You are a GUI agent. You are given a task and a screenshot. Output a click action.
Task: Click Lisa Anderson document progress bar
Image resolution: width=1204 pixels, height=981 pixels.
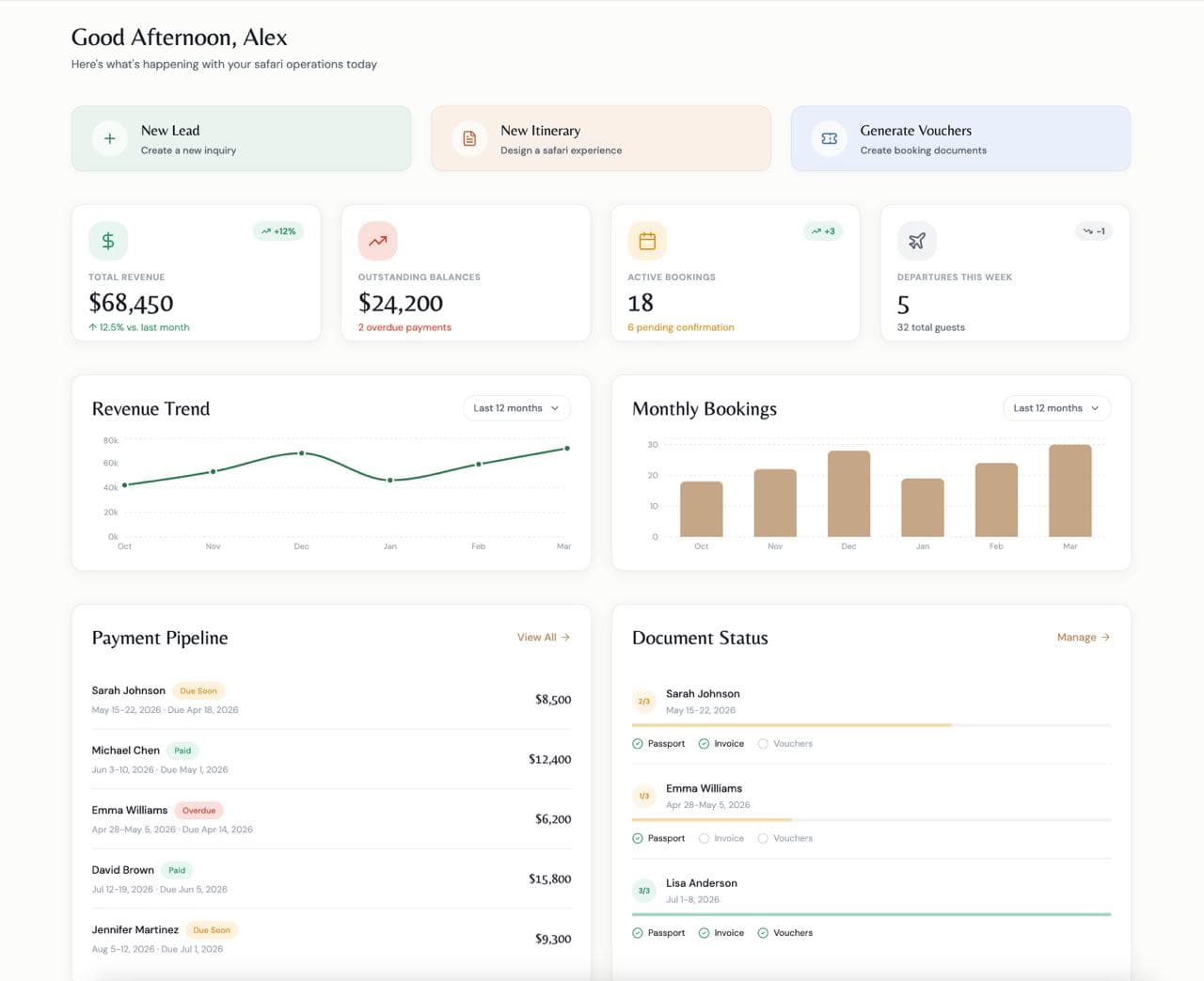(x=871, y=914)
